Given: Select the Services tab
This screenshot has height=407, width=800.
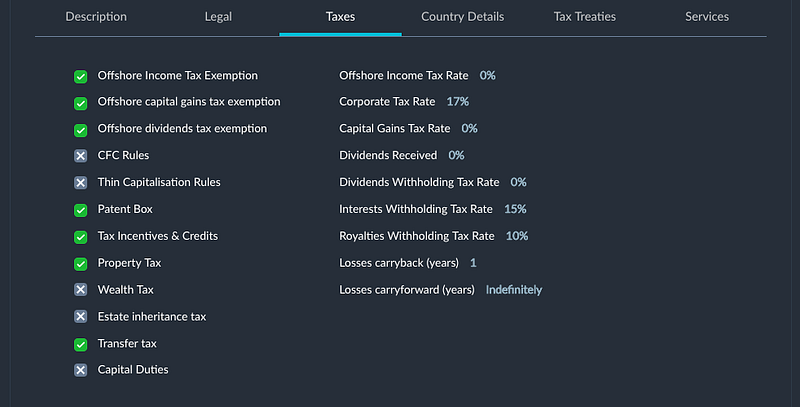Looking at the screenshot, I should [707, 17].
